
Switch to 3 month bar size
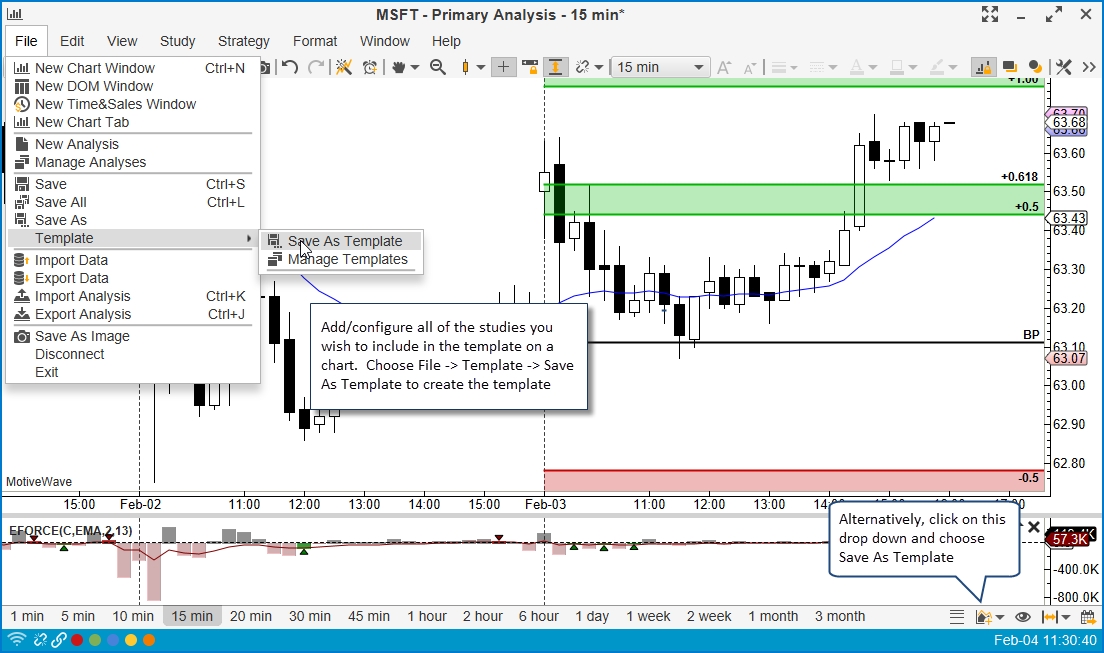point(840,616)
